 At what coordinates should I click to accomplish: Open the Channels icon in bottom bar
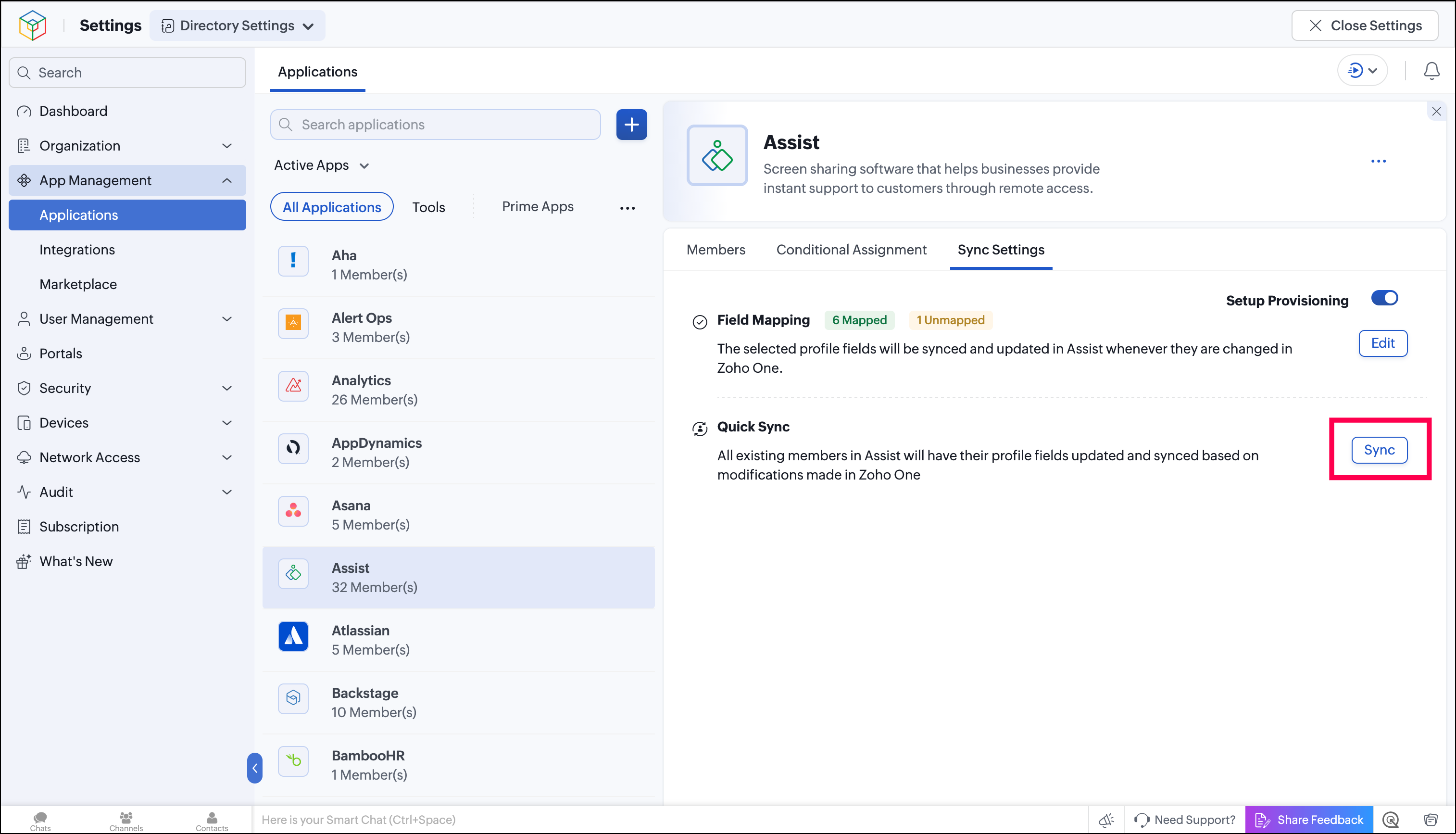(x=126, y=820)
